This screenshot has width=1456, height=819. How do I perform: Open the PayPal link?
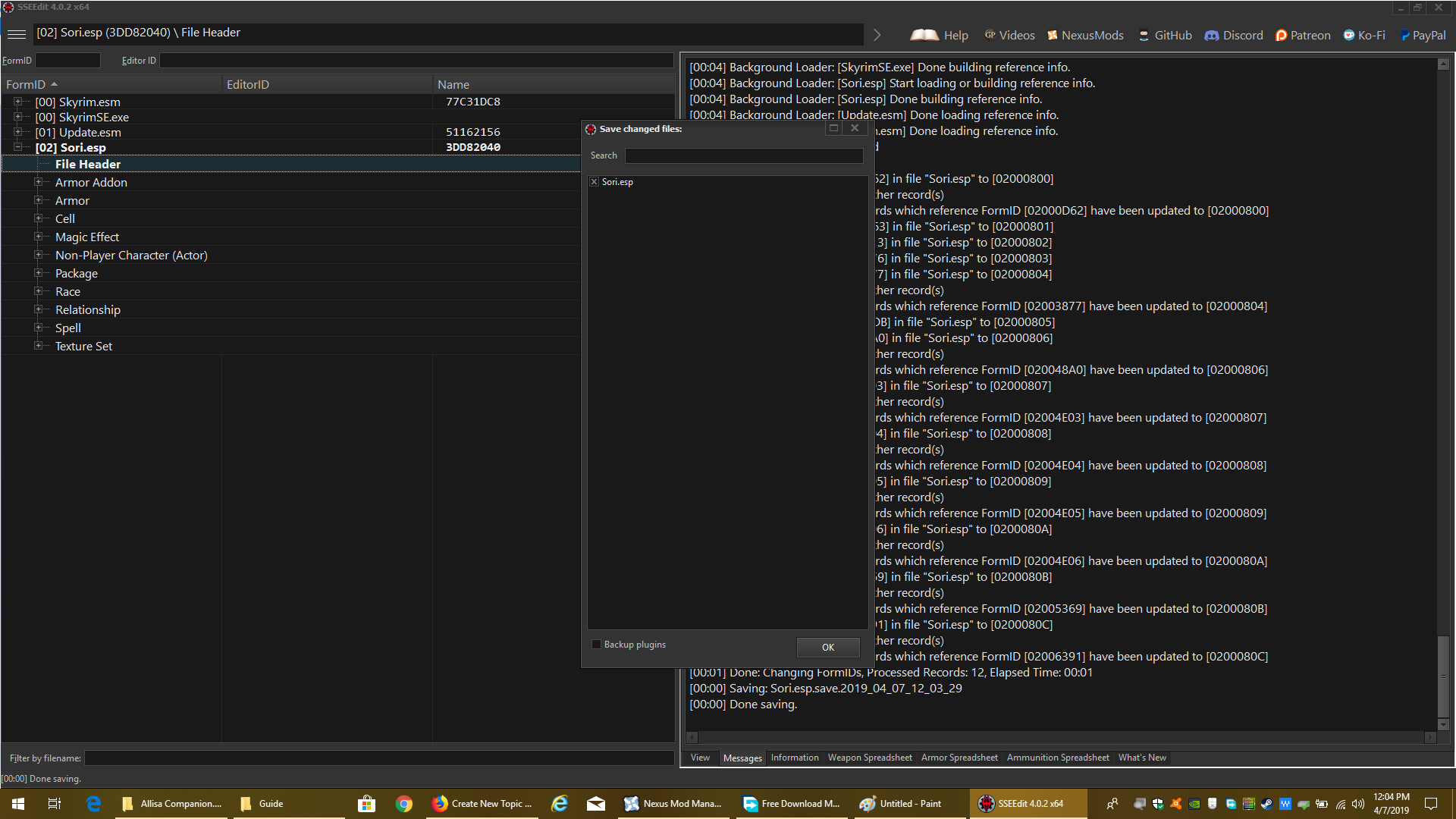(x=1423, y=35)
